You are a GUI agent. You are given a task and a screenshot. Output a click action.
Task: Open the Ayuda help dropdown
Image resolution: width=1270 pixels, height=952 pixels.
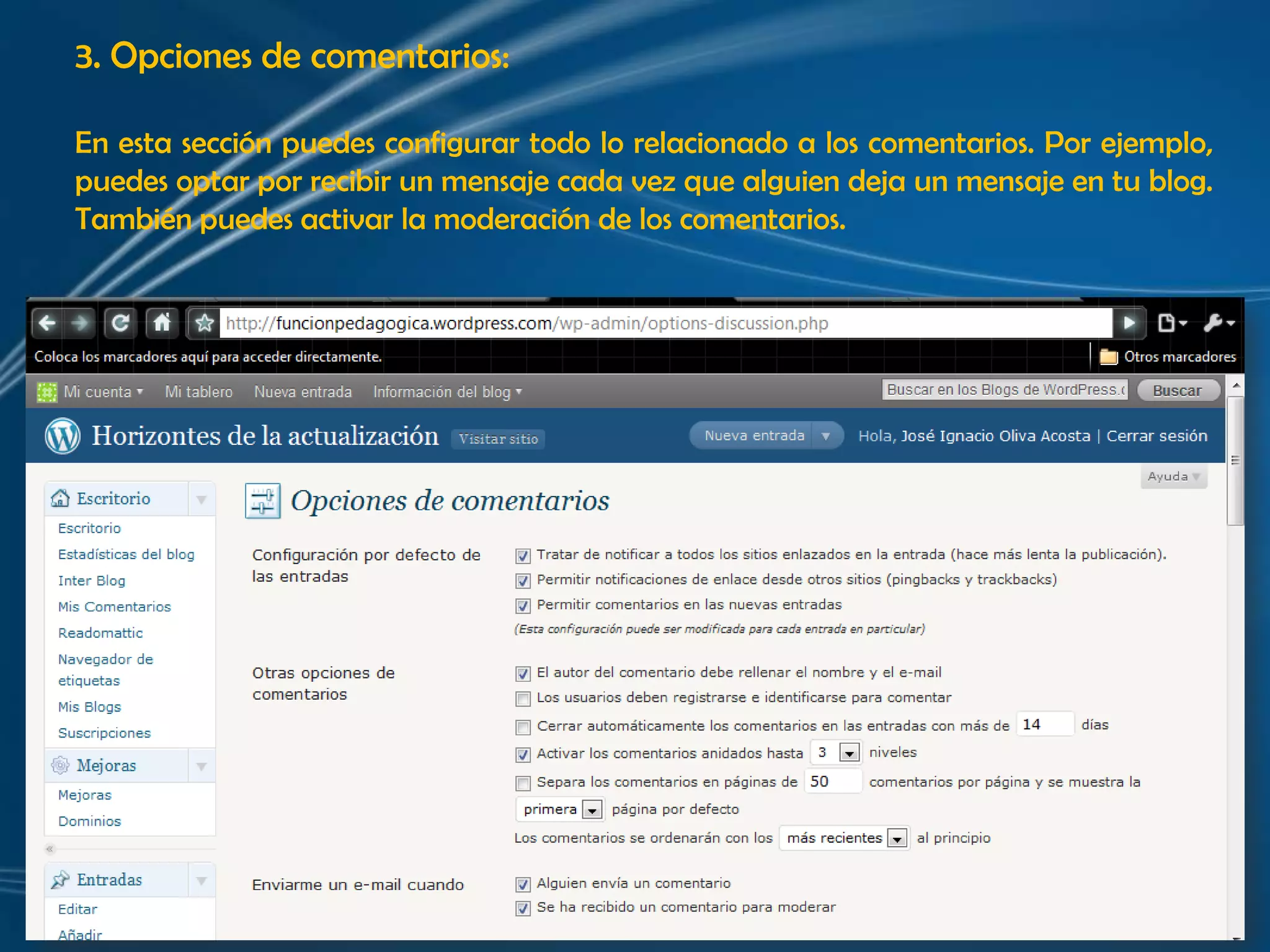click(x=1173, y=477)
